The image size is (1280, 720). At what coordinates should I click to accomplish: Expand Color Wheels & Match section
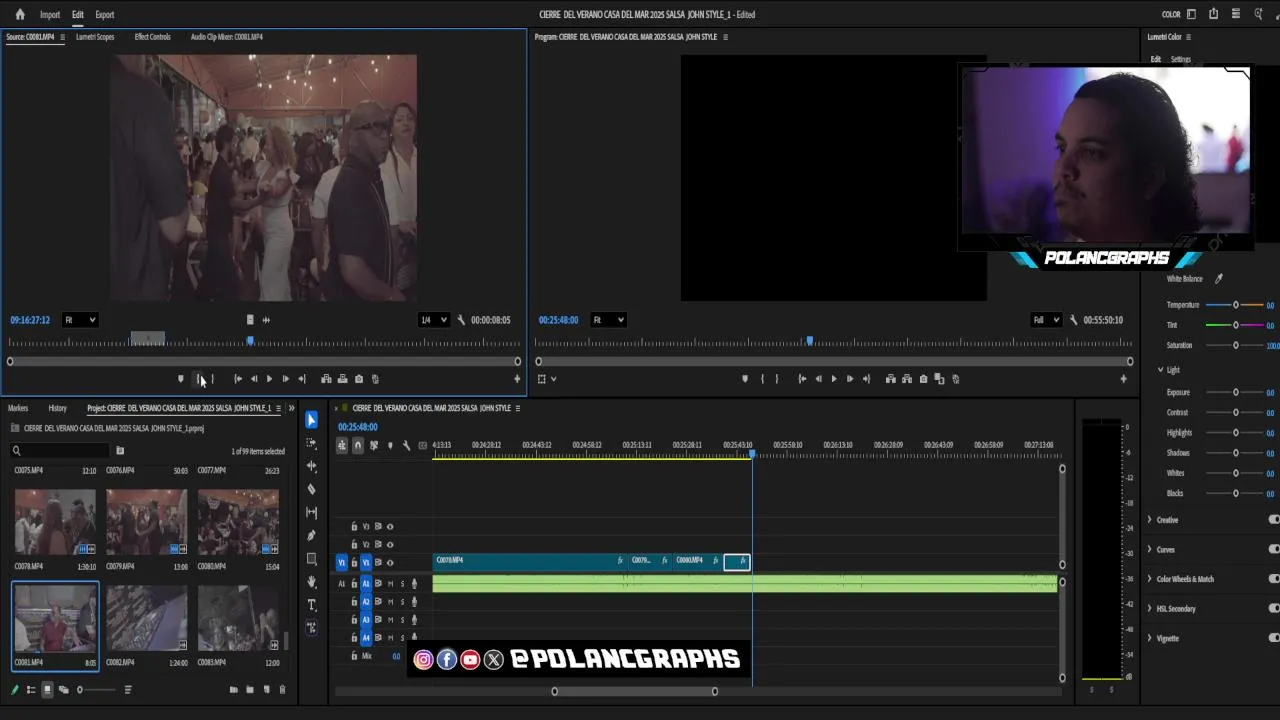pos(1150,579)
